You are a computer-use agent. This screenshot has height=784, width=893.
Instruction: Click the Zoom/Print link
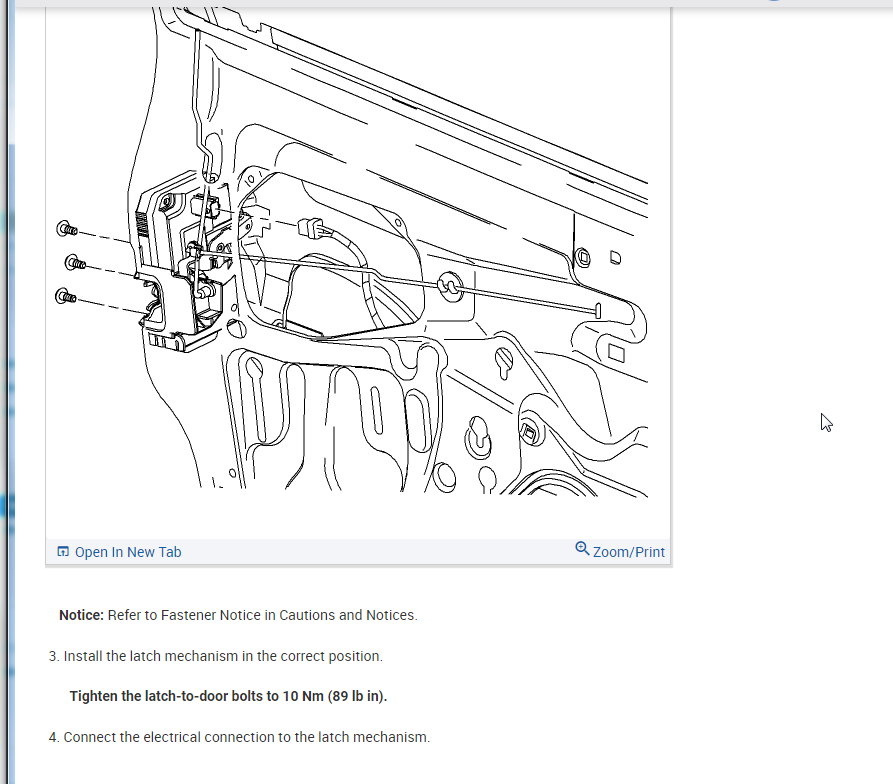(x=628, y=552)
